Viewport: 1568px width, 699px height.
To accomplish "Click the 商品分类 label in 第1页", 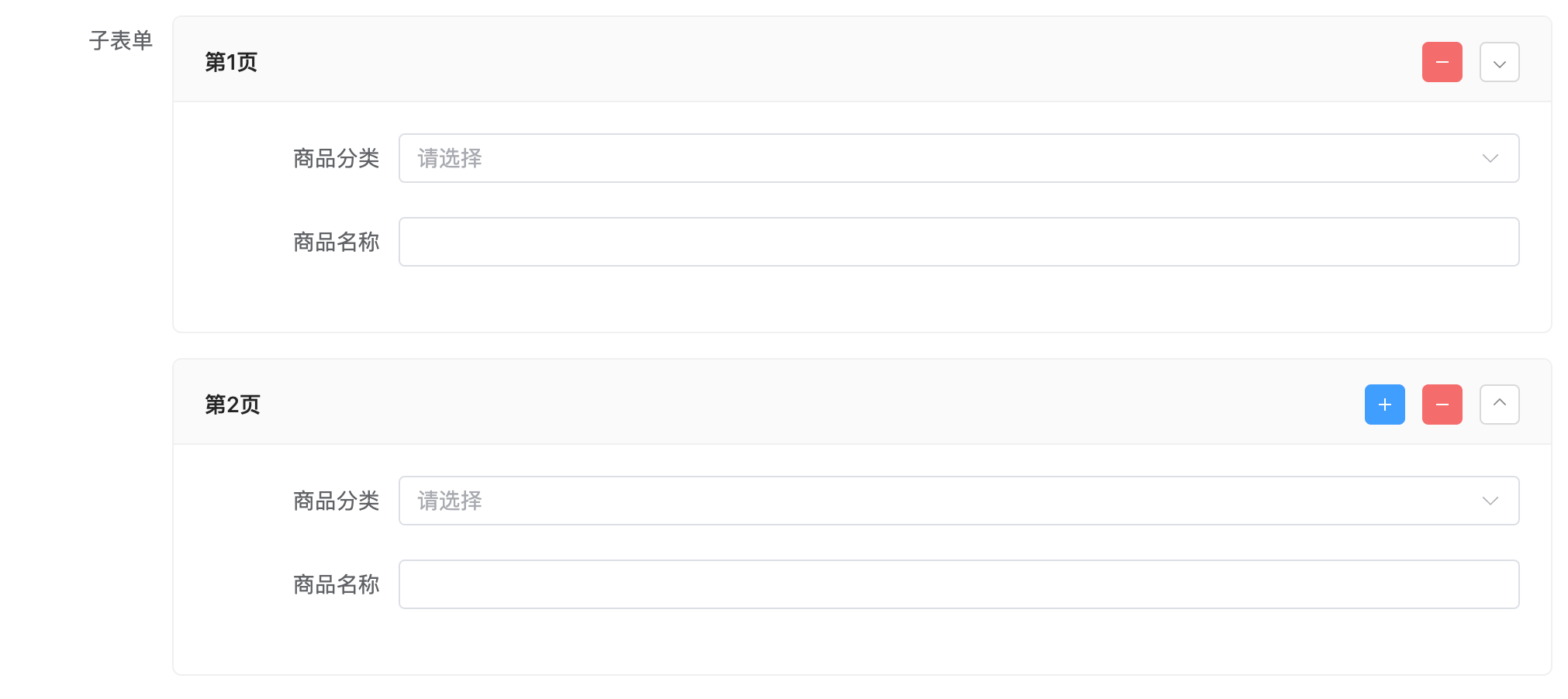I will [336, 158].
